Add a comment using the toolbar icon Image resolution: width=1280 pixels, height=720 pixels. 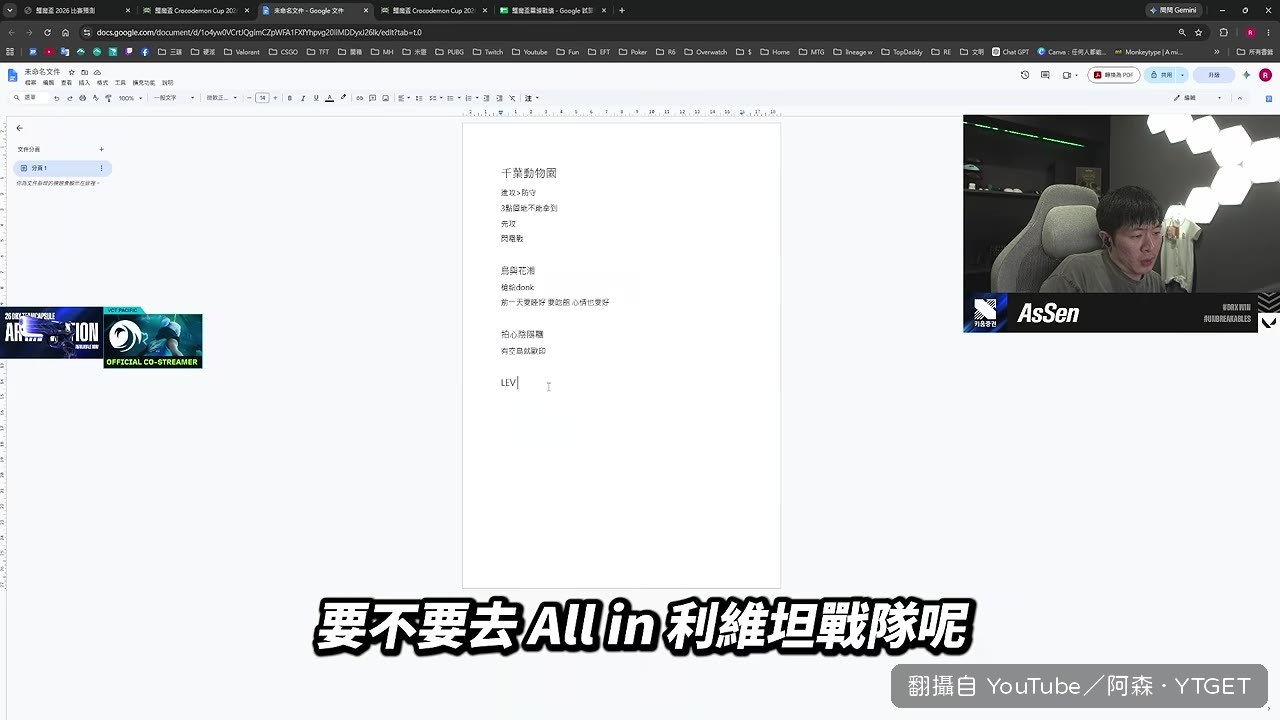click(373, 98)
